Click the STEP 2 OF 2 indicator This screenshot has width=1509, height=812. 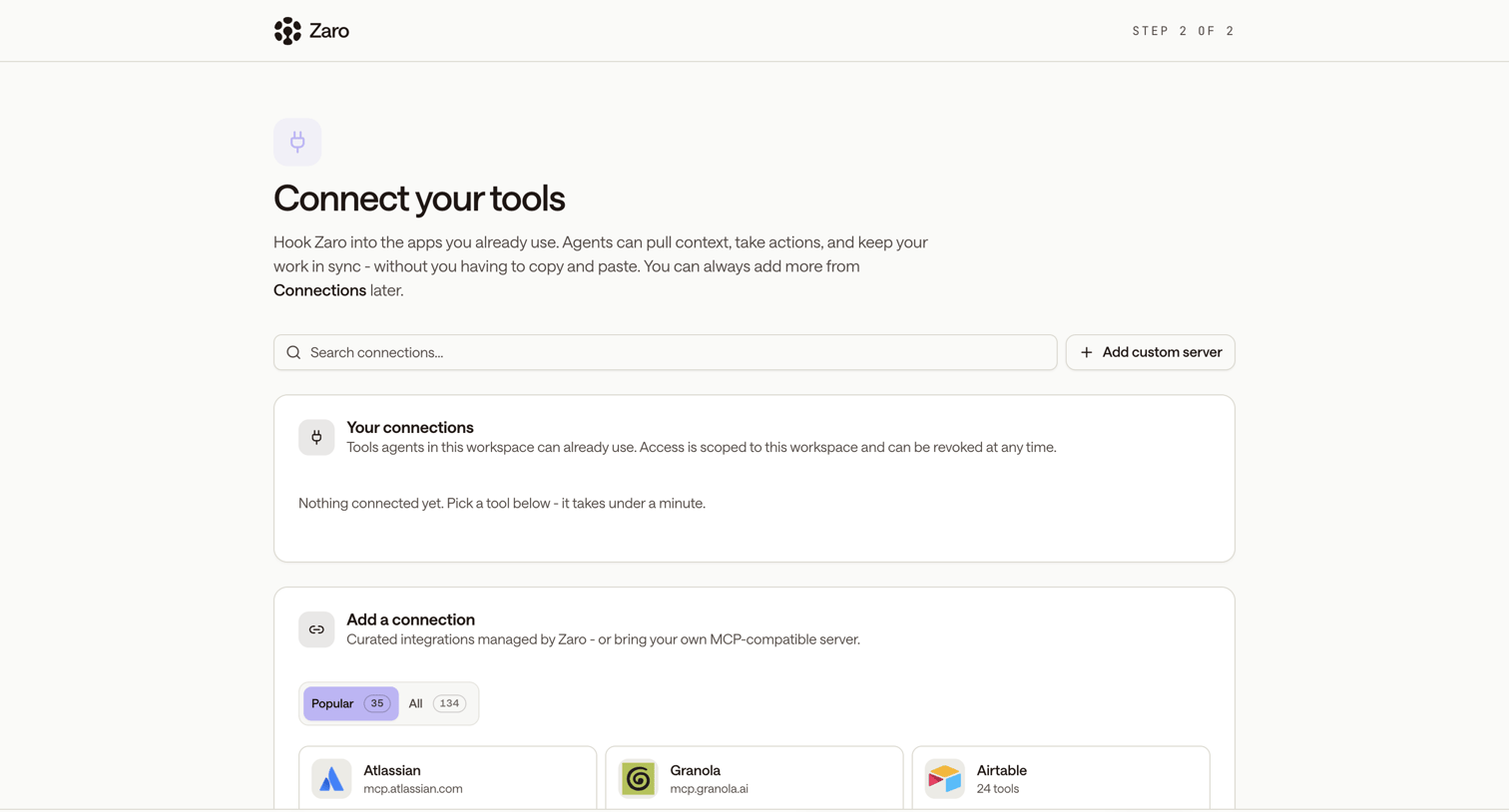click(x=1184, y=31)
